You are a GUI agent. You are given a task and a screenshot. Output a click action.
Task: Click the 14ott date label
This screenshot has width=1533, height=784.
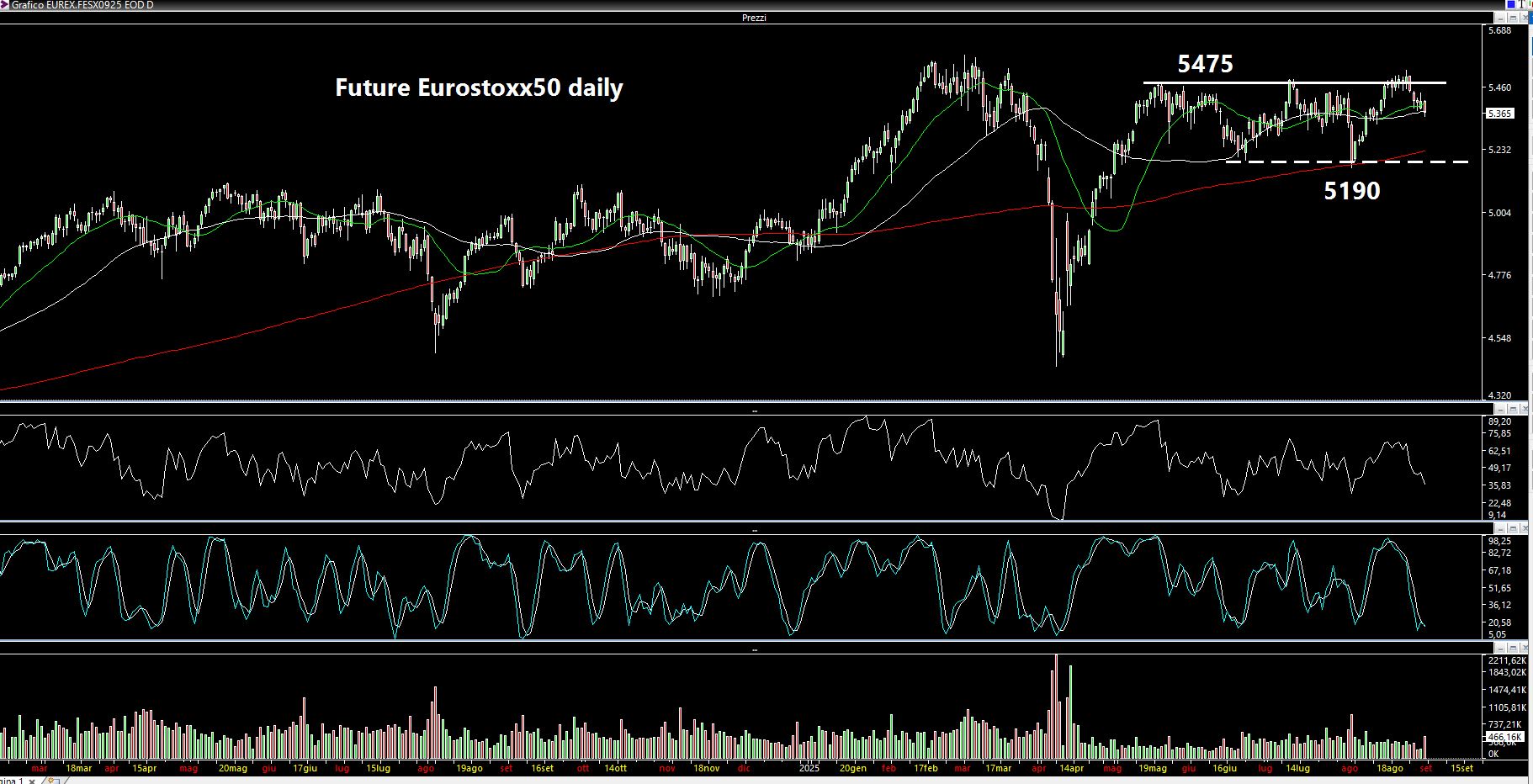click(x=616, y=768)
